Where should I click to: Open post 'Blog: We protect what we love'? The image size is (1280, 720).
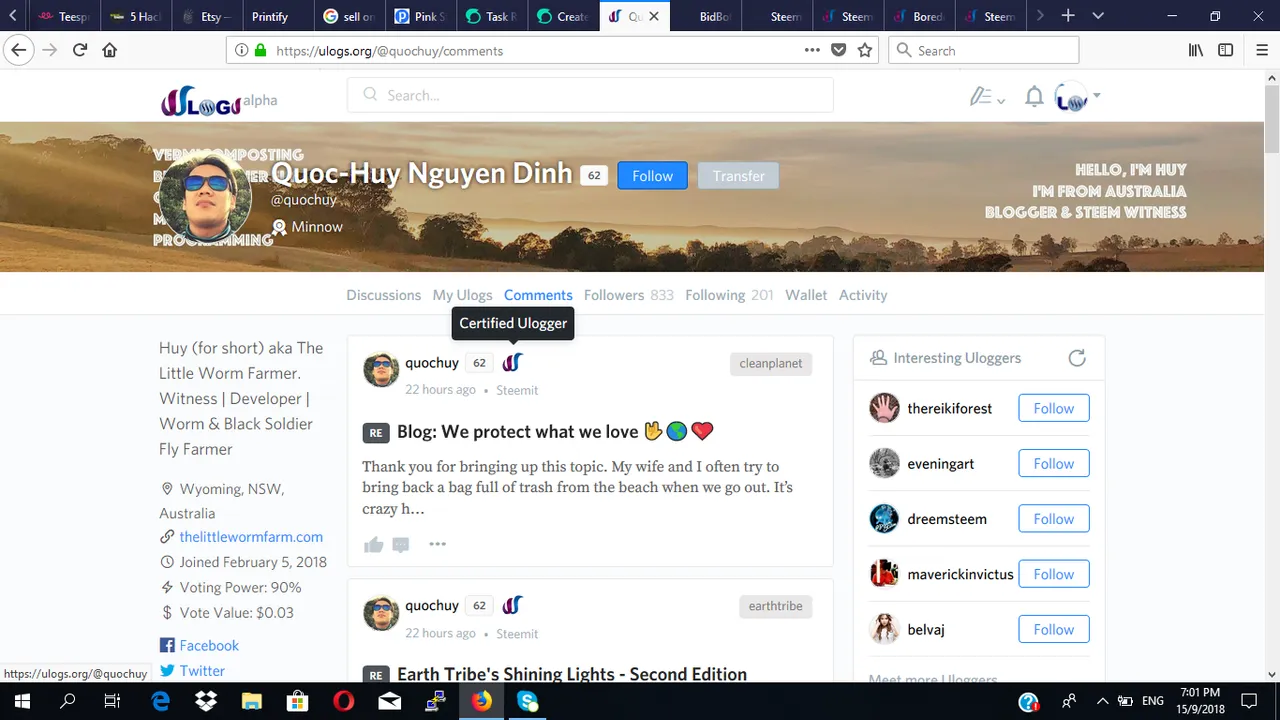coord(555,432)
